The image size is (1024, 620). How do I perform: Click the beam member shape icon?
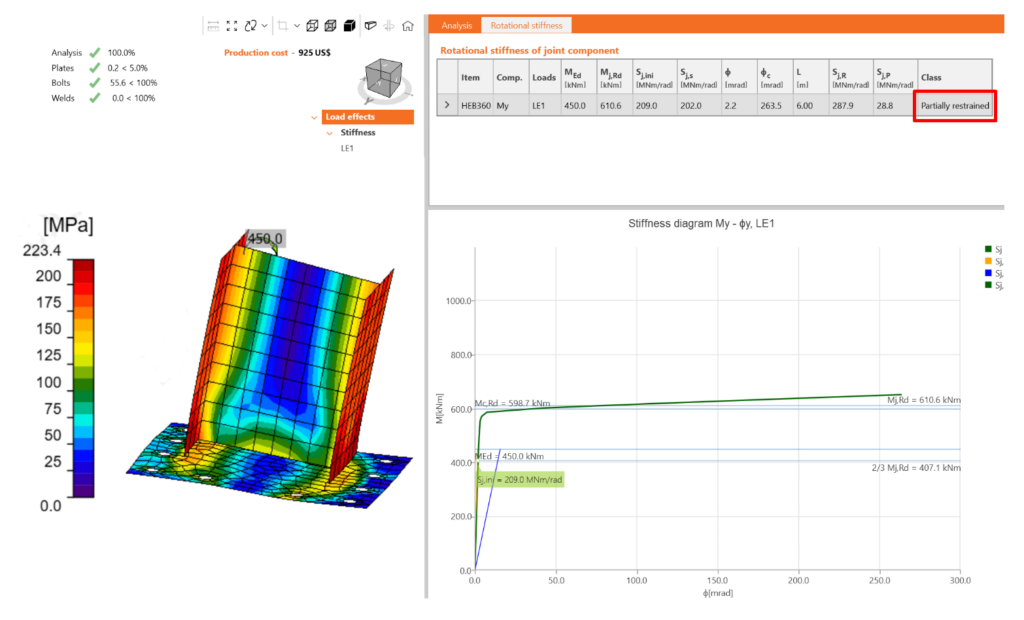click(371, 26)
